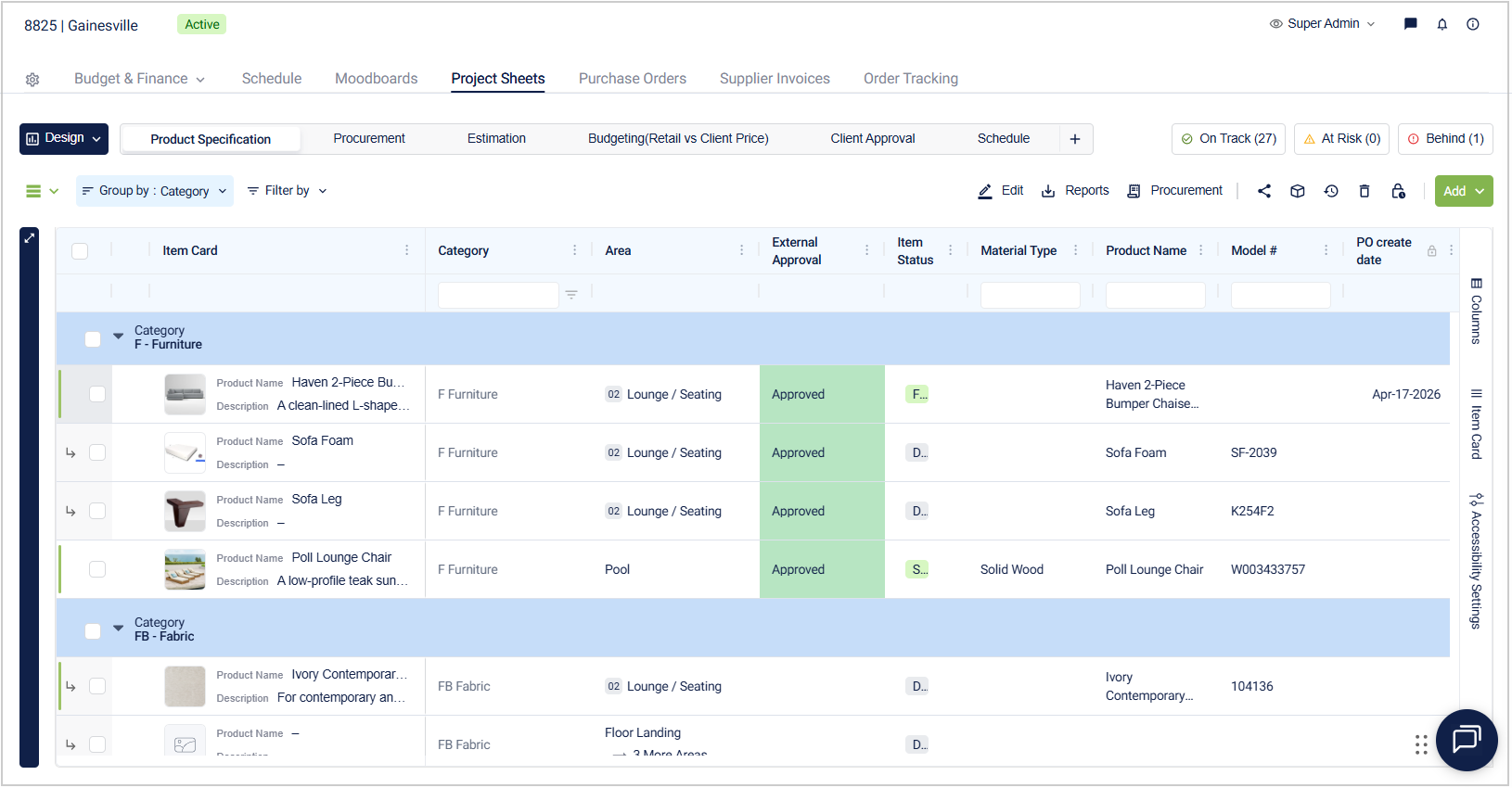Select the Poll Lounge Chair row checkbox

pyautogui.click(x=97, y=569)
